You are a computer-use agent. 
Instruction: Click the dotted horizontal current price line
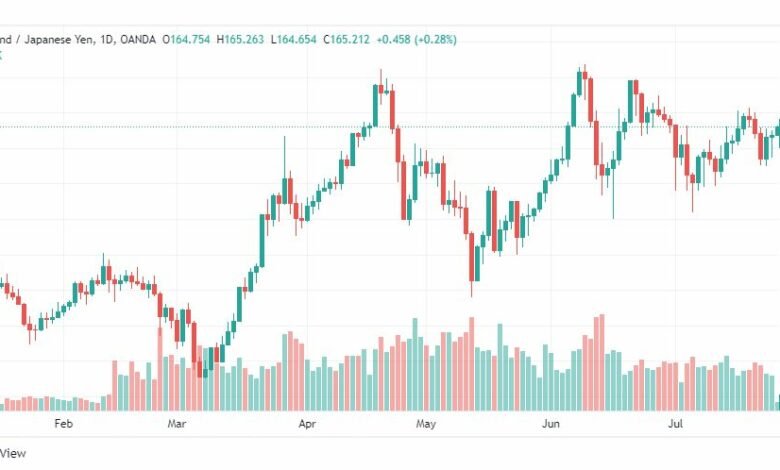pos(390,127)
